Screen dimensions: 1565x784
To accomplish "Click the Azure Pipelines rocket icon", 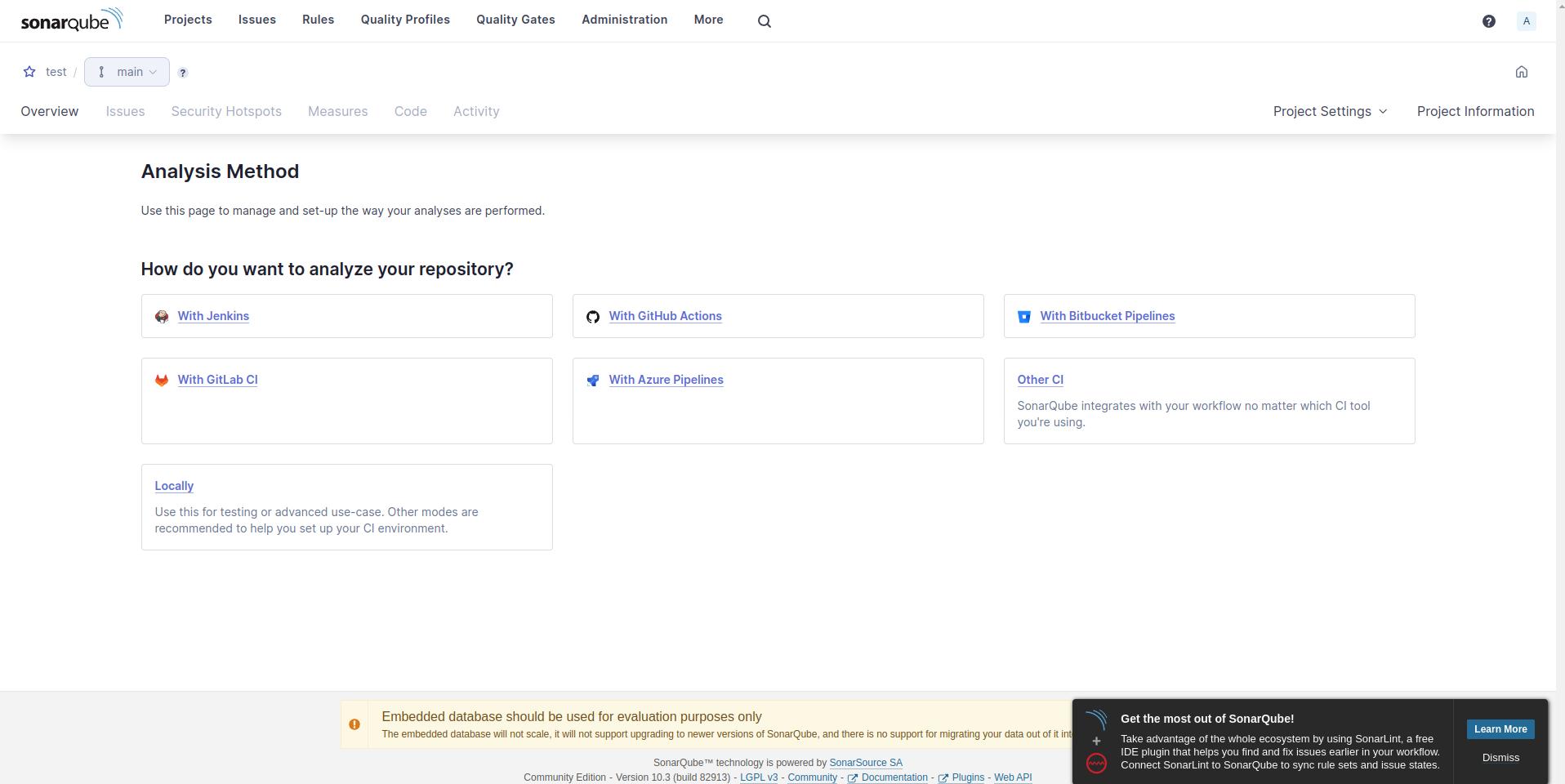I will coord(593,380).
